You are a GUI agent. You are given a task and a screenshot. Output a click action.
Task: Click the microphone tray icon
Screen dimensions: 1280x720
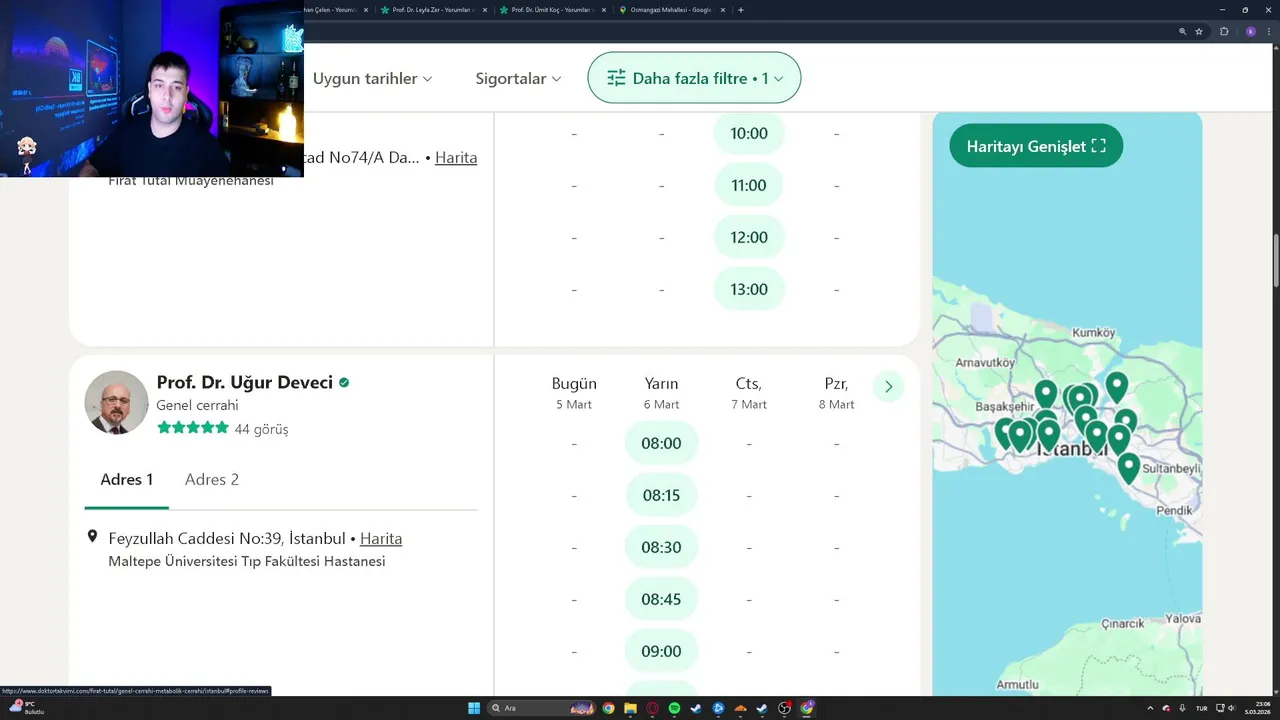(x=1183, y=708)
